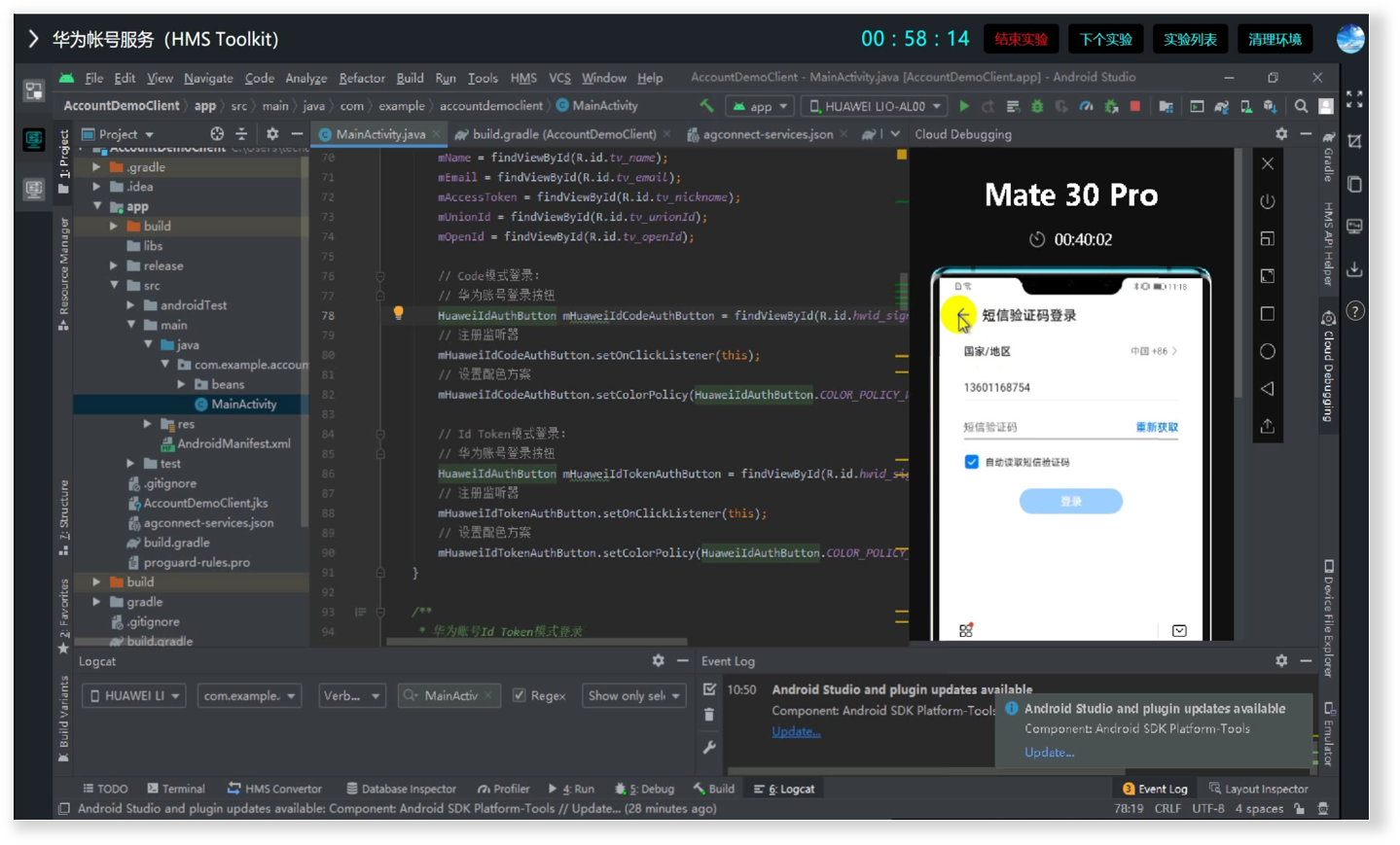Tap the cloud device back triangle icon
Image resolution: width=1400 pixels, height=845 pixels.
coord(1268,389)
